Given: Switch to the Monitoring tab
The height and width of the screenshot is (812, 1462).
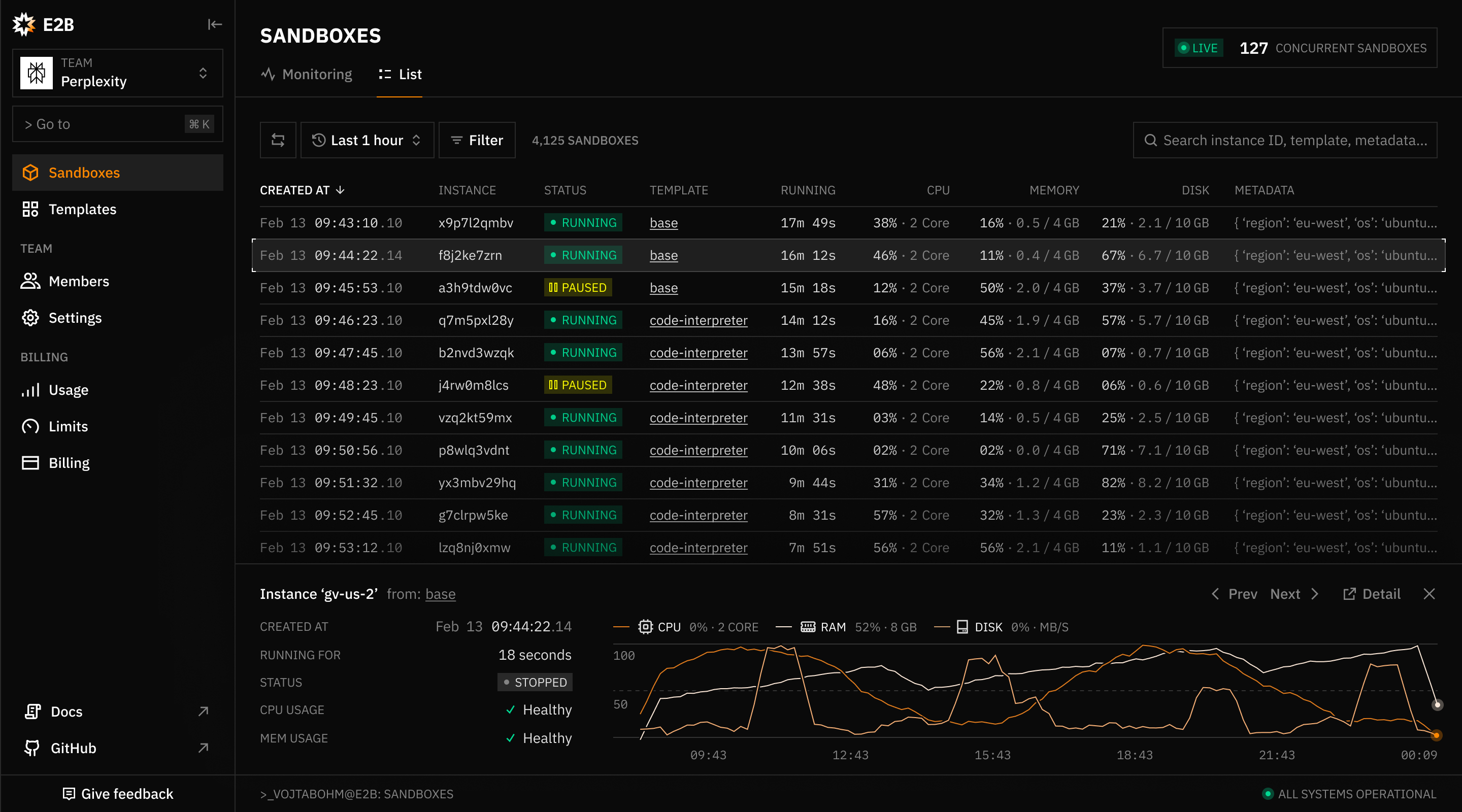Looking at the screenshot, I should coord(306,74).
